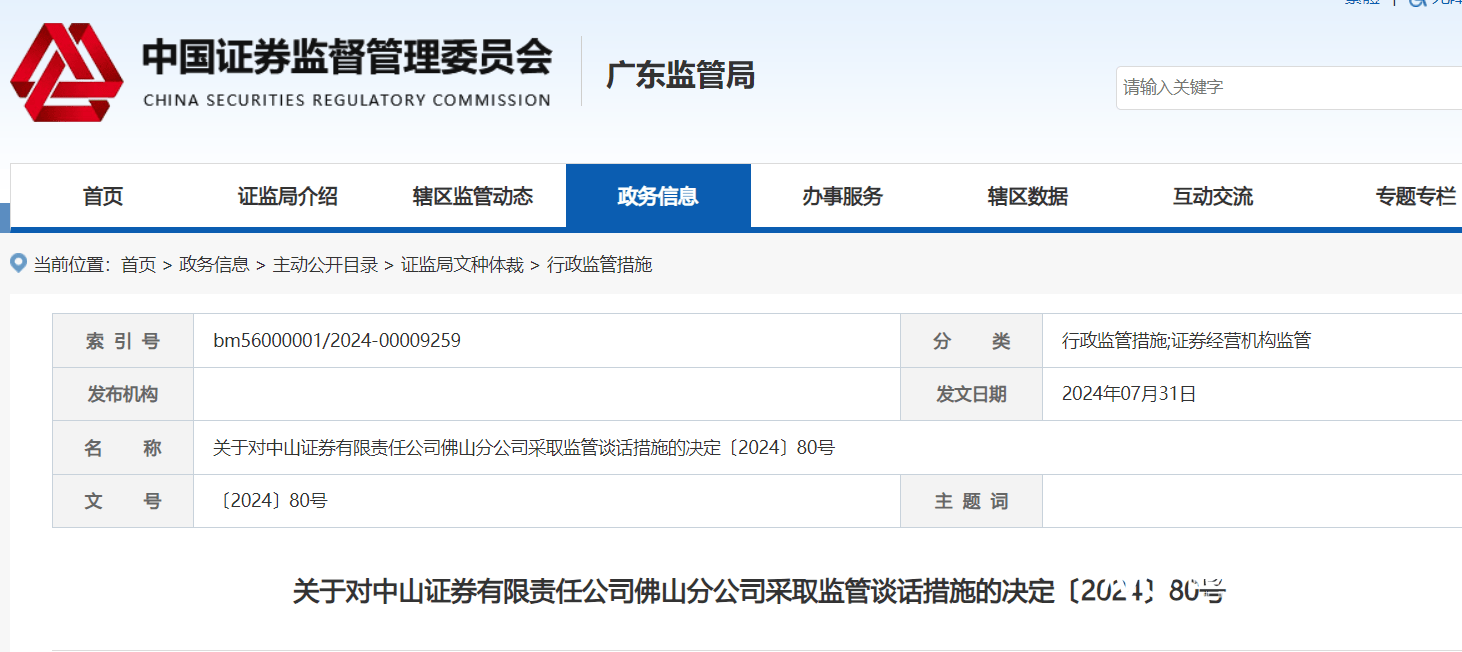This screenshot has width=1462, height=652.
Task: Click the 行政监管措施;证券经营机构监管 category value
Action: (1186, 341)
